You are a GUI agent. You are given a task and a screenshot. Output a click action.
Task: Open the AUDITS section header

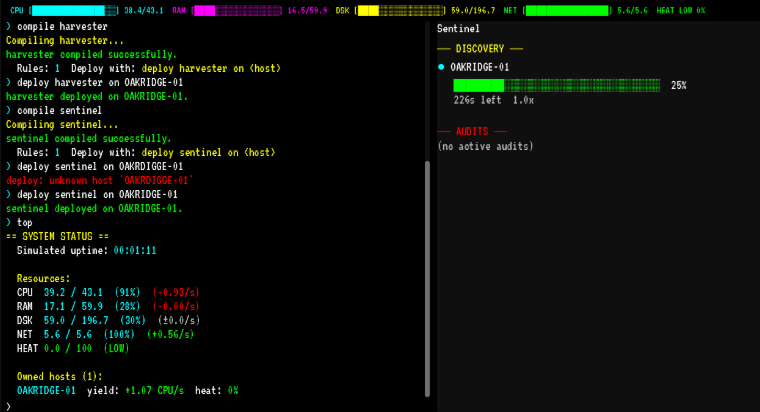tap(472, 131)
